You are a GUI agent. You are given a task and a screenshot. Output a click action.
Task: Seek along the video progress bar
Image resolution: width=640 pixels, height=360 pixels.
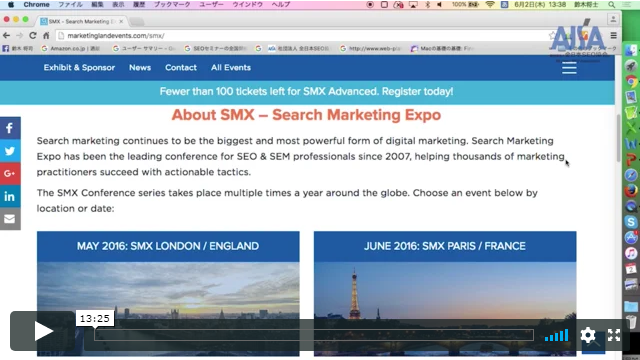313,335
